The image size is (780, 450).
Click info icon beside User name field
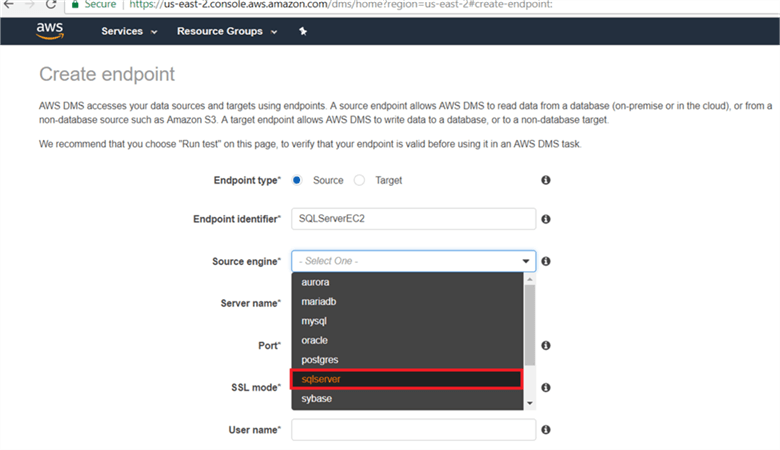click(x=546, y=430)
